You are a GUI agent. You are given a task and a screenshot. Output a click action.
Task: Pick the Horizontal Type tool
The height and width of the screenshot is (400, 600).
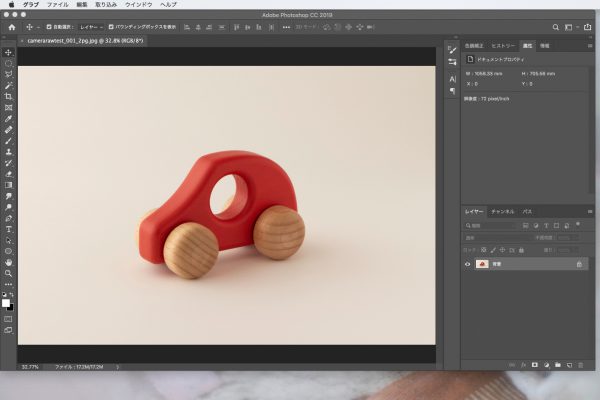(9, 229)
